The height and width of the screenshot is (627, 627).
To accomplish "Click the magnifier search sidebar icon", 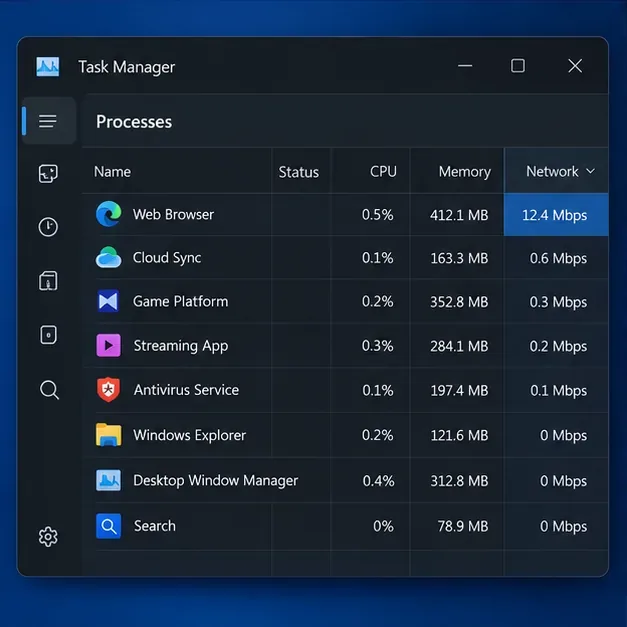I will pos(49,390).
